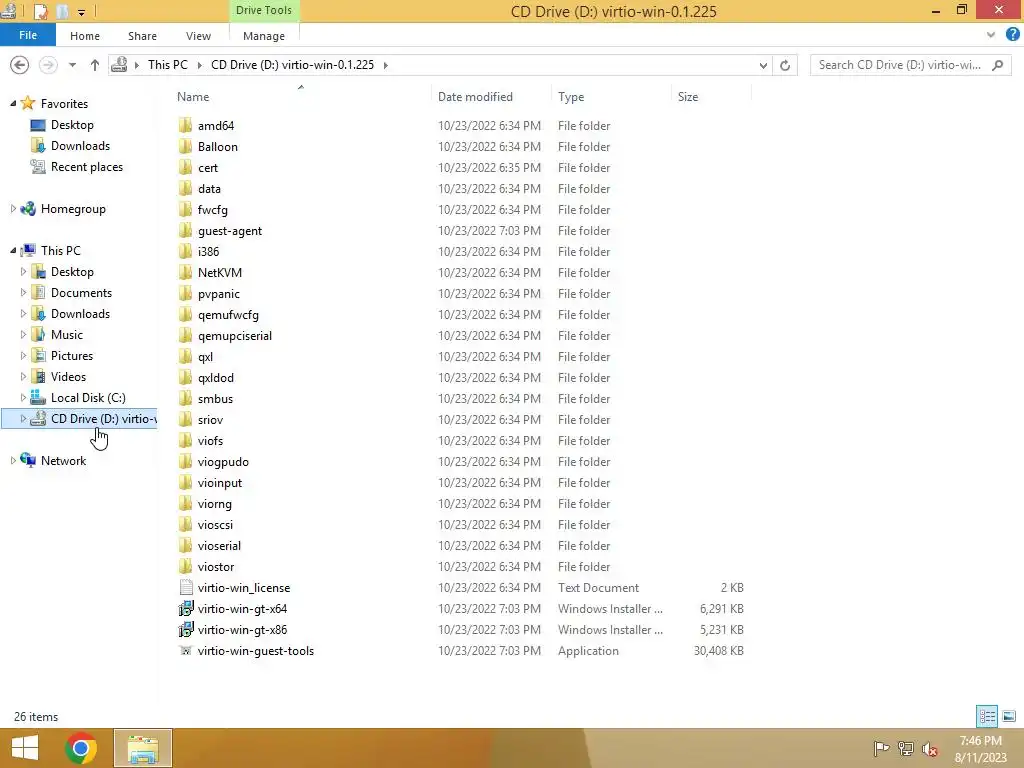Click This PC breadcrumb in address bar
This screenshot has height=768, width=1024.
(x=167, y=65)
